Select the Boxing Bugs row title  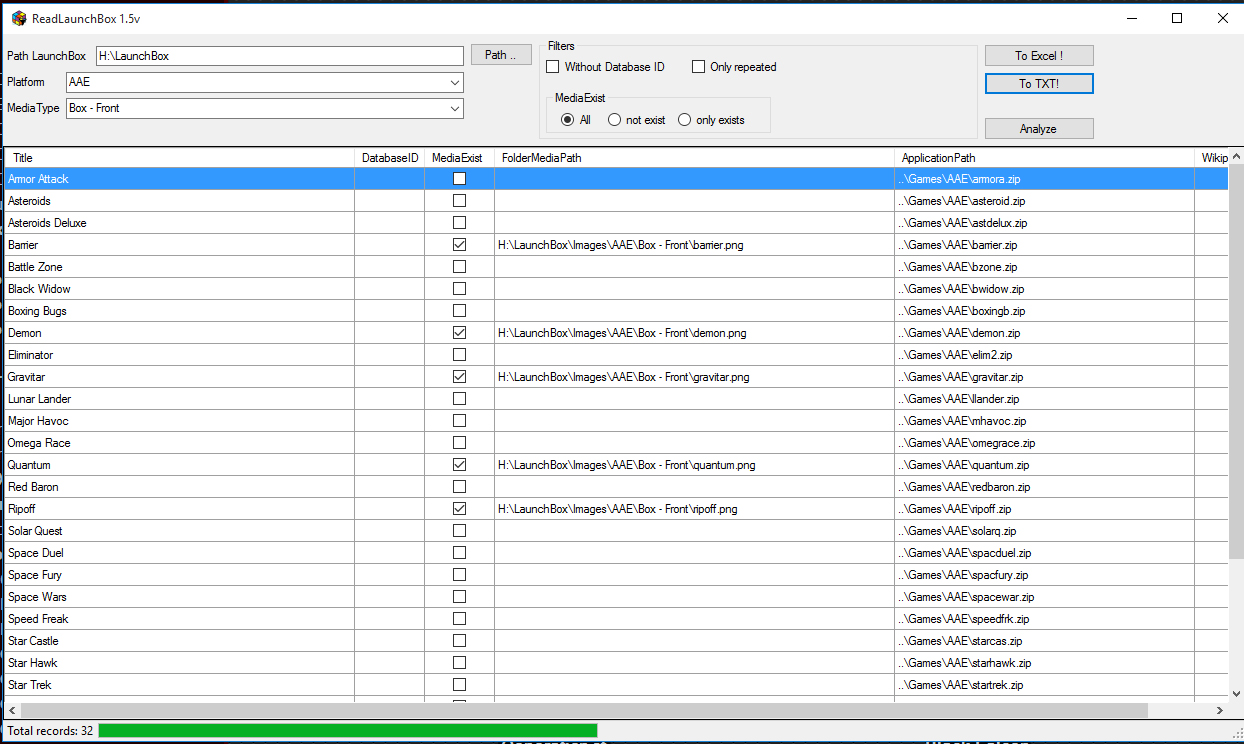[37, 311]
